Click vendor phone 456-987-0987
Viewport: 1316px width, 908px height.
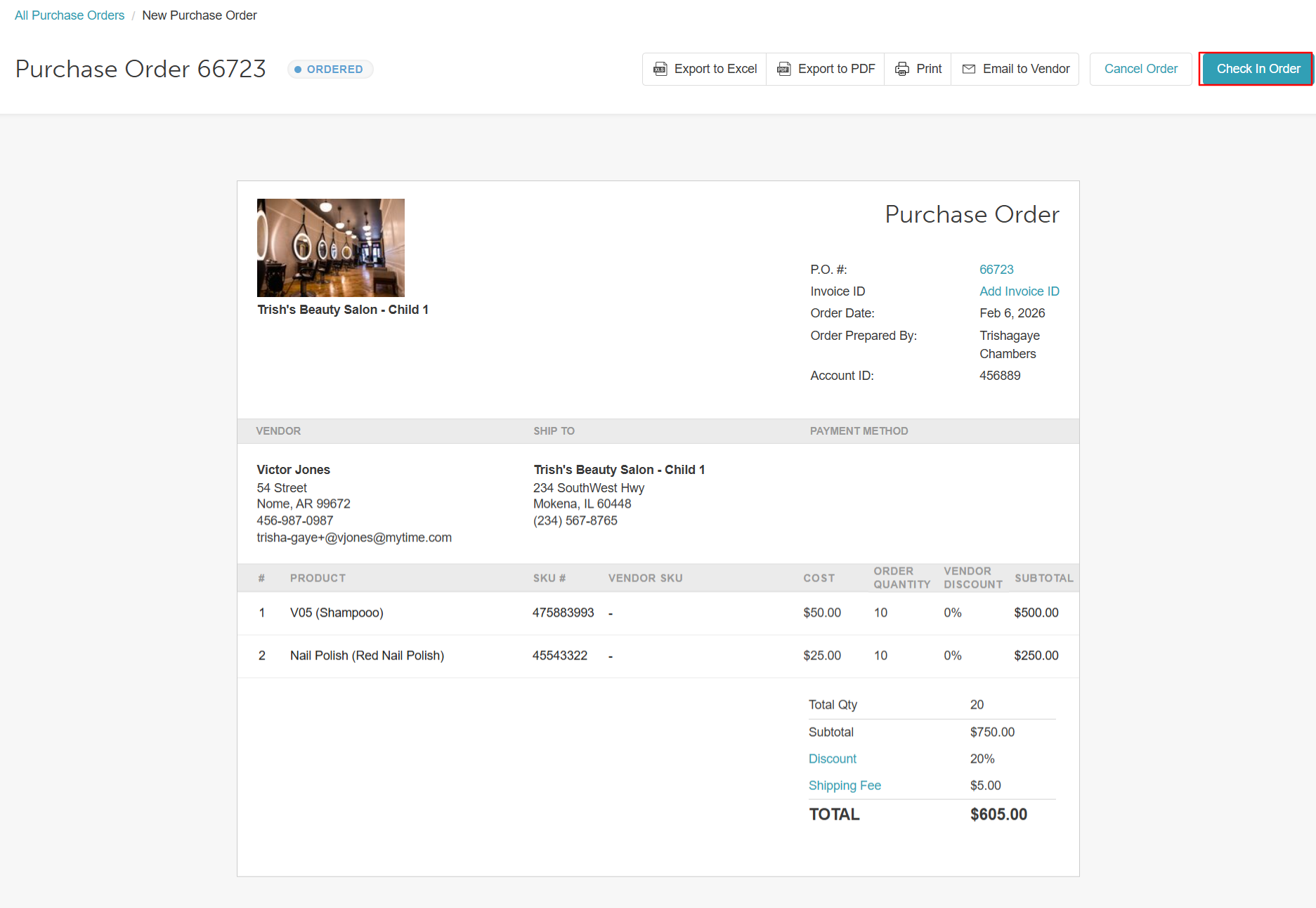coord(295,521)
